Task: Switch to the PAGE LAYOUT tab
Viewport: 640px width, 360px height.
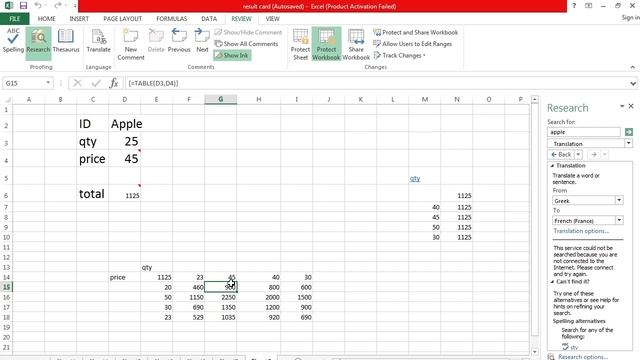Action: click(x=122, y=19)
